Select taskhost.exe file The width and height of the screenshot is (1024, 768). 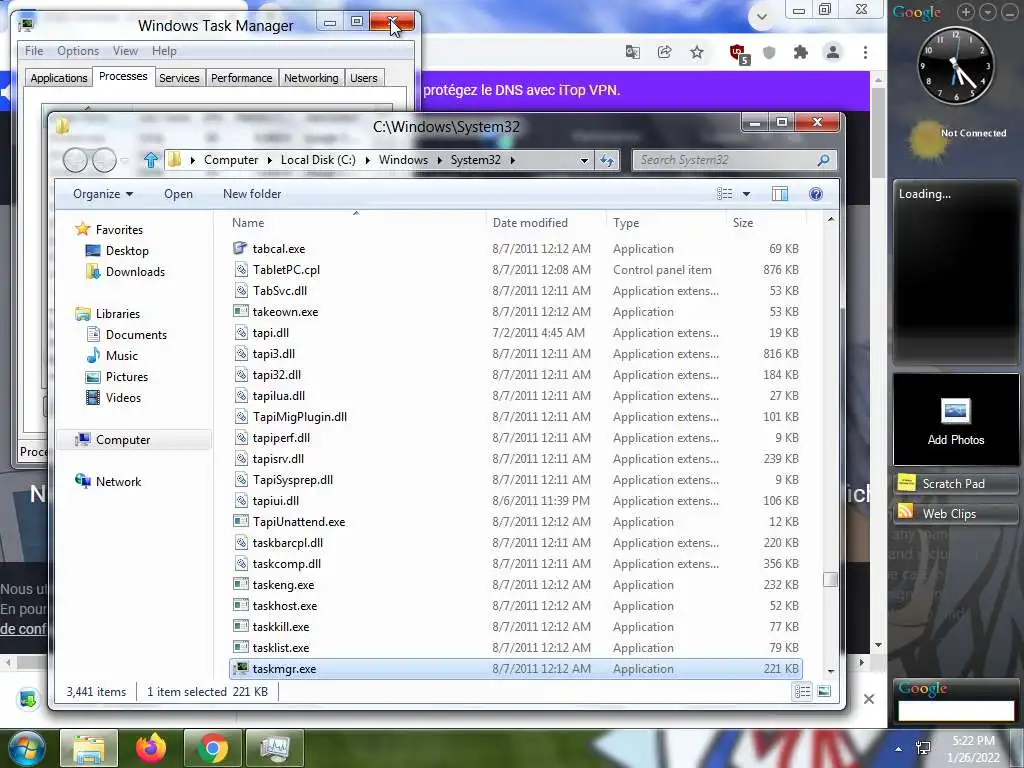tap(285, 606)
